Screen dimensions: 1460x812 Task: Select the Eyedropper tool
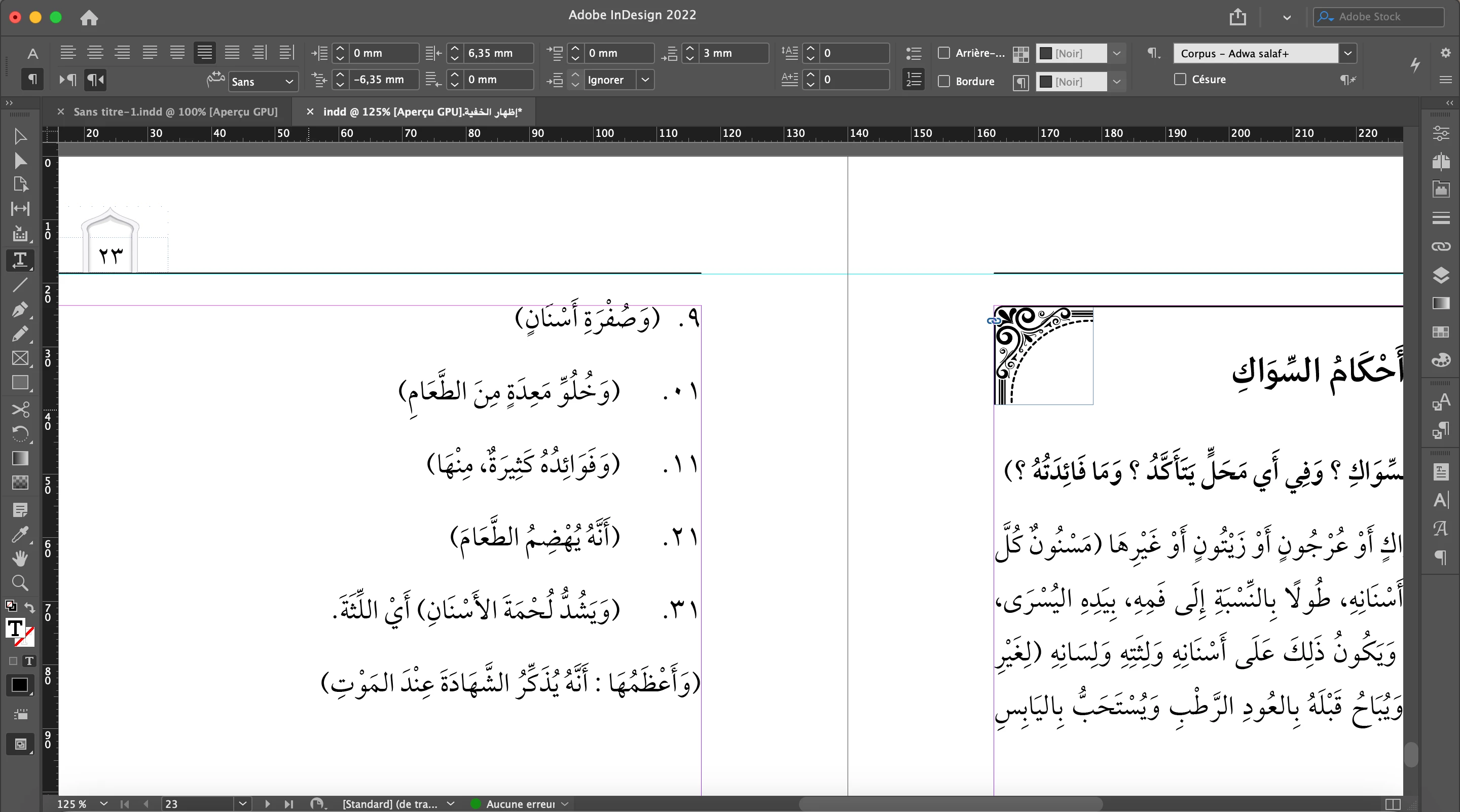[x=20, y=534]
